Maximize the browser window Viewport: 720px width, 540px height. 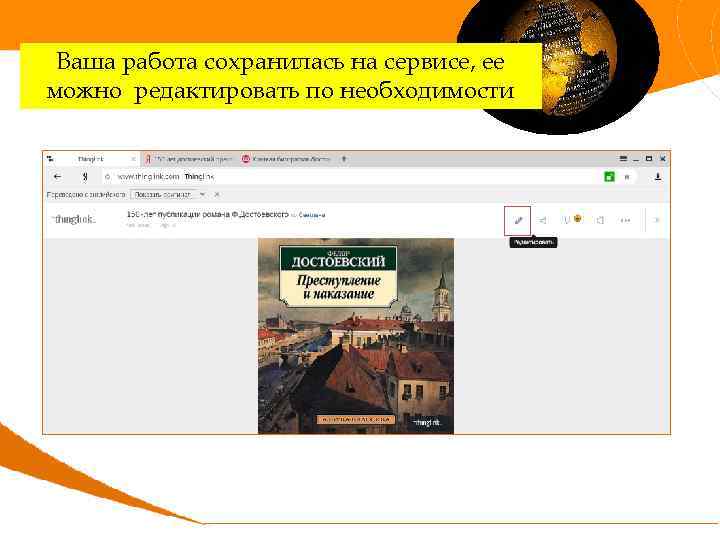(649, 159)
